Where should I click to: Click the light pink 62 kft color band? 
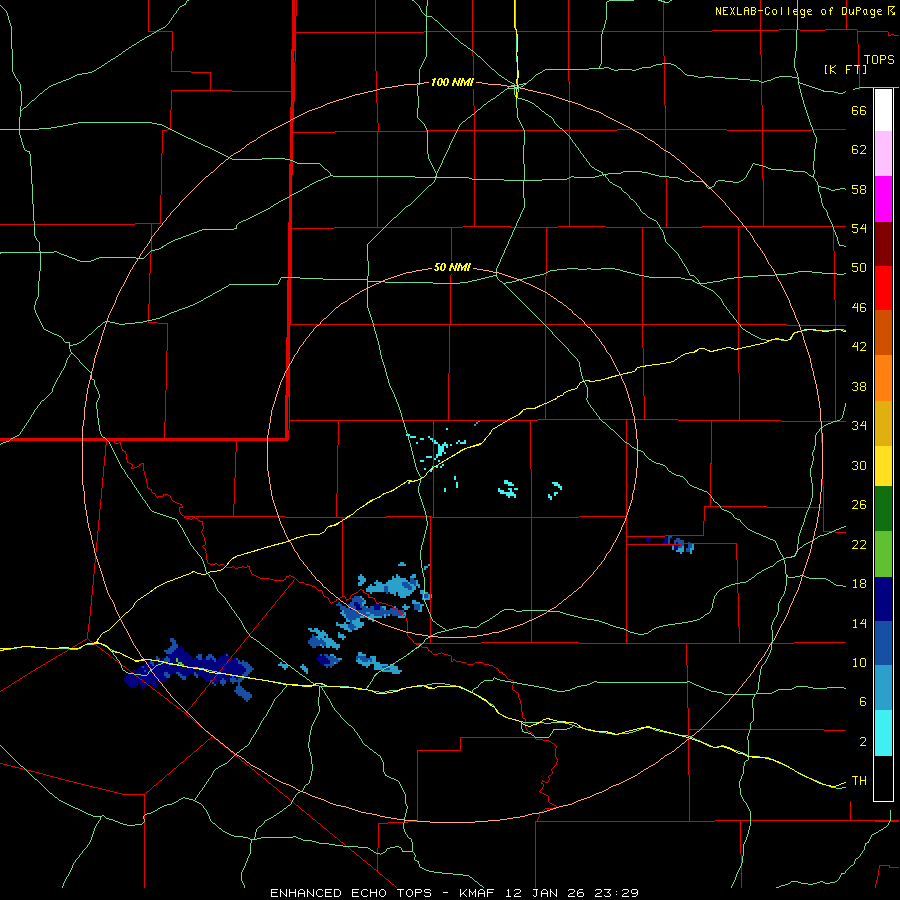(883, 154)
